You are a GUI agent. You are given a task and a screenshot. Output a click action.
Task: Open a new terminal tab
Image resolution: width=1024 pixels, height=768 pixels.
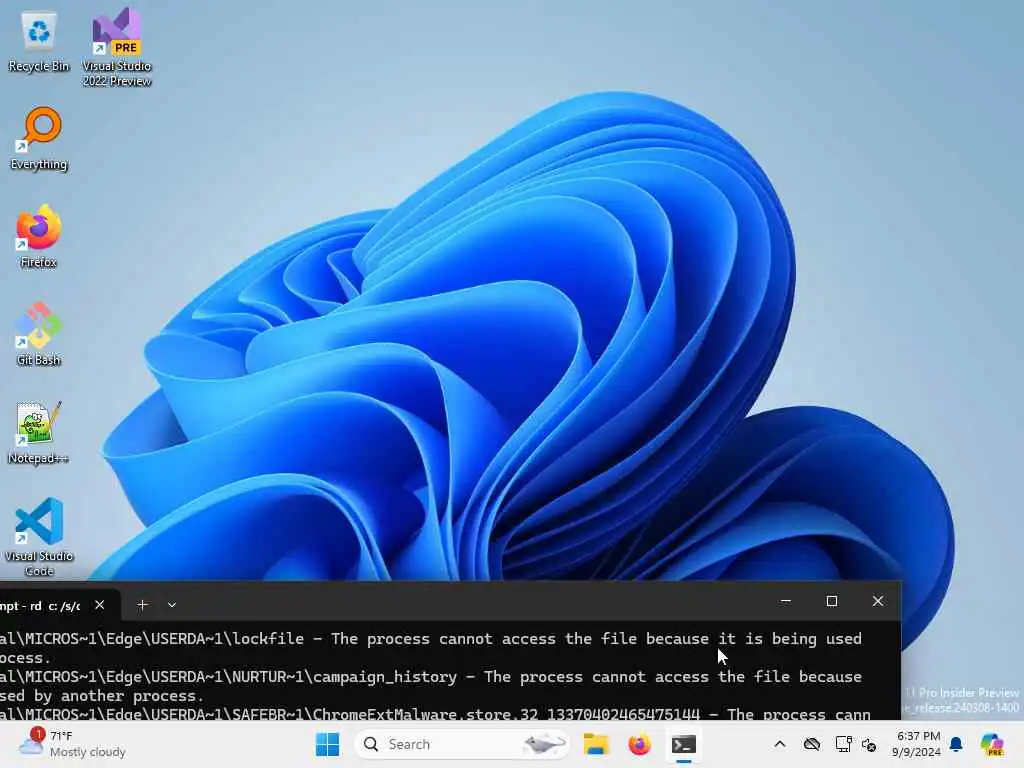pos(142,605)
